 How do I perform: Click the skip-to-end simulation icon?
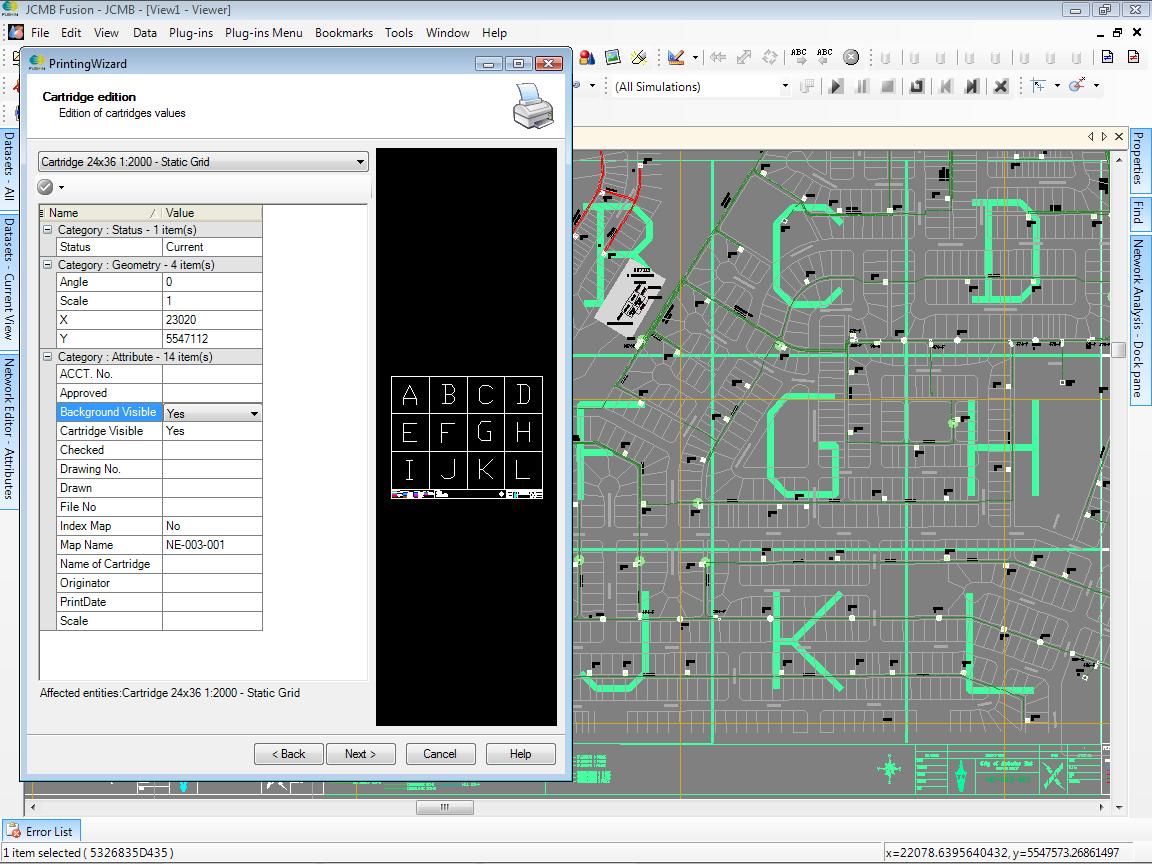pyautogui.click(x=971, y=86)
